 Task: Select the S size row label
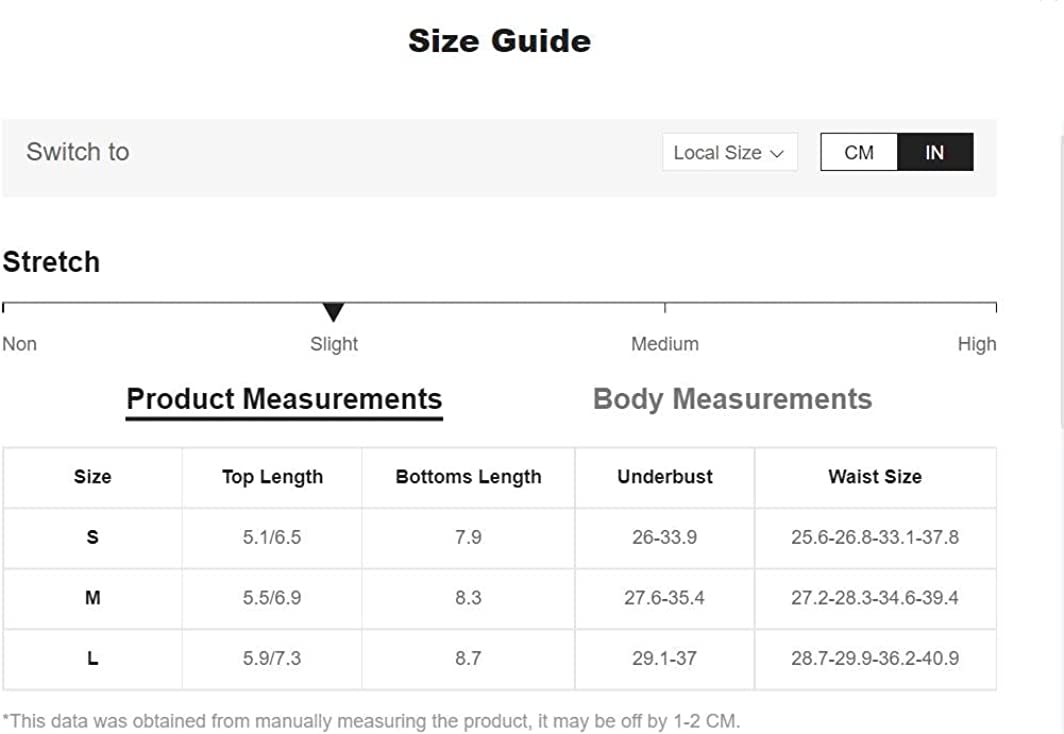(92, 537)
